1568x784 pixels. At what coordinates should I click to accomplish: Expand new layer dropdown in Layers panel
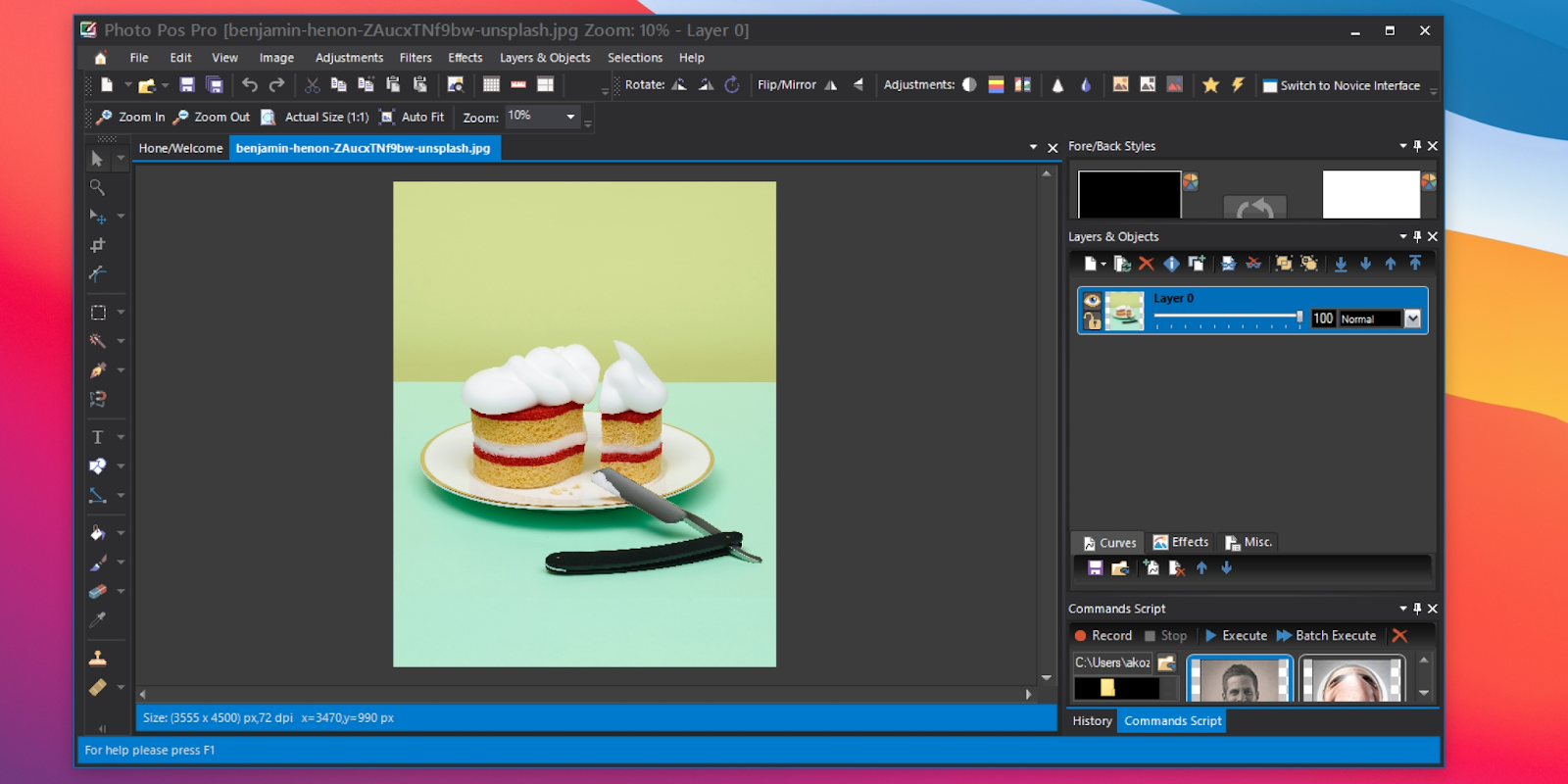[1103, 264]
